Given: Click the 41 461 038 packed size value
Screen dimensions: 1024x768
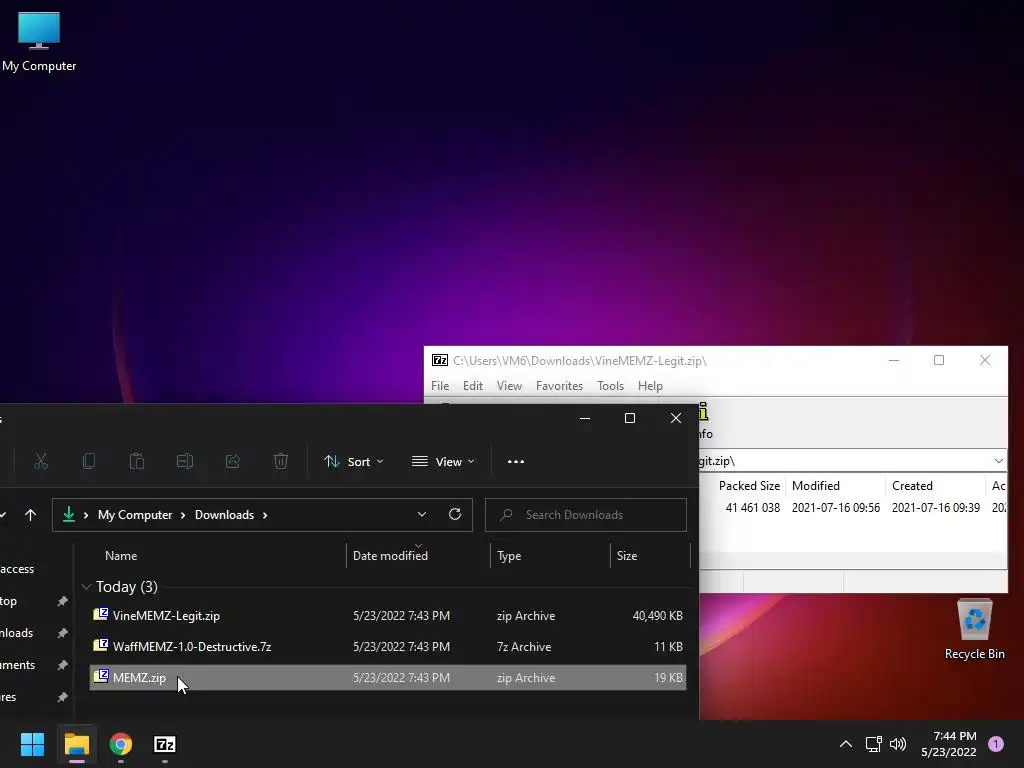Looking at the screenshot, I should (752, 508).
